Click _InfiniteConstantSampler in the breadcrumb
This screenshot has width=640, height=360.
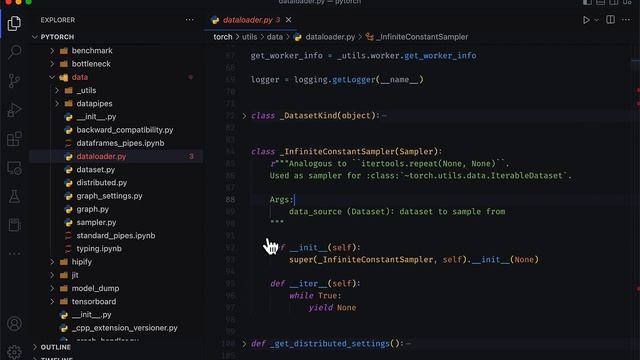(x=422, y=37)
